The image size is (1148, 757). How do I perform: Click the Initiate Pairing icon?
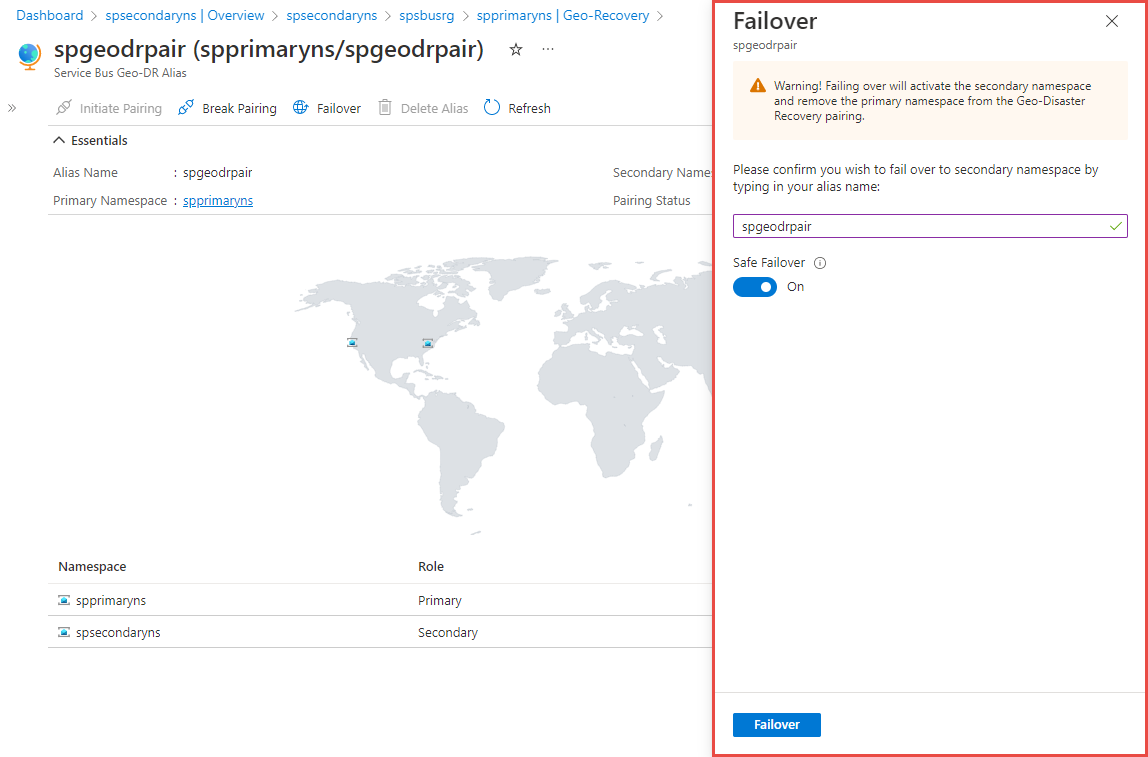coord(65,107)
